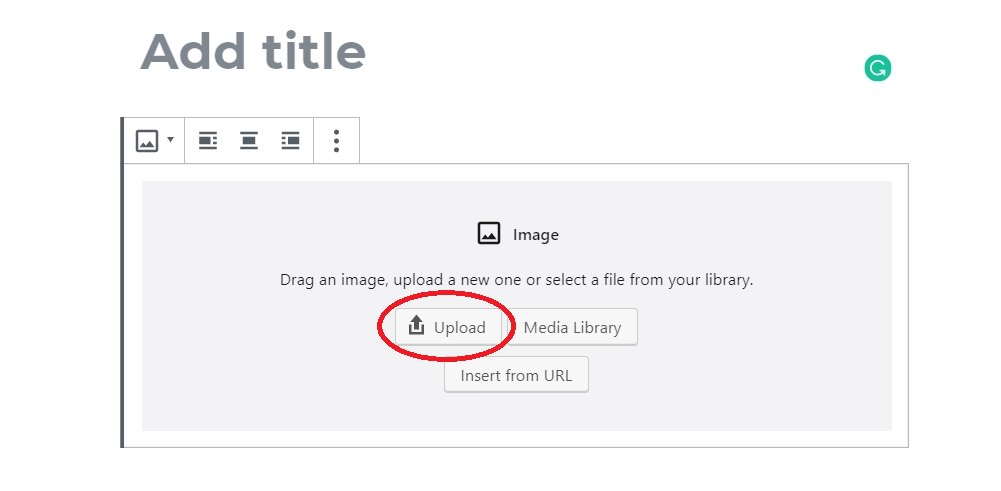
Task: Open the three-dot more options menu
Action: pos(336,141)
